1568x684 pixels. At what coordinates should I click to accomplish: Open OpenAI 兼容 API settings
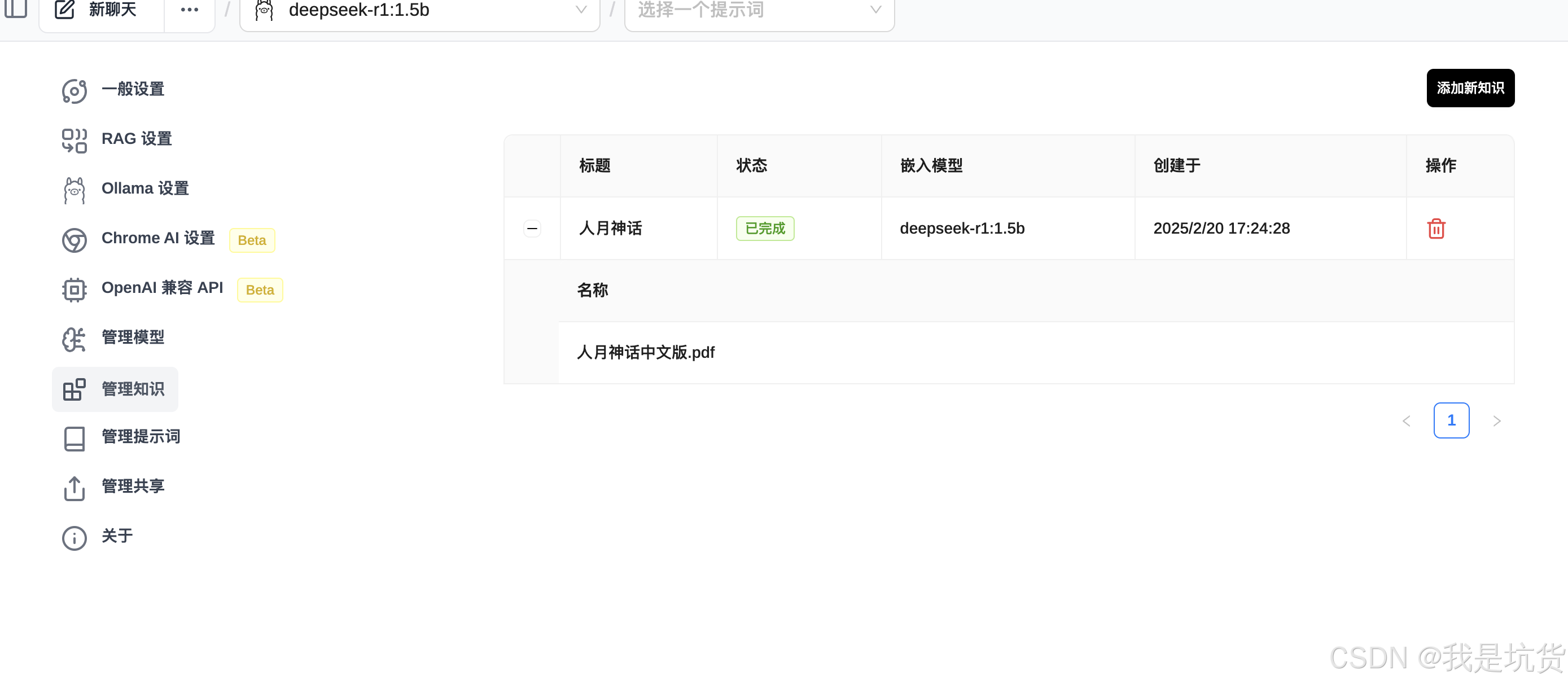coord(162,288)
